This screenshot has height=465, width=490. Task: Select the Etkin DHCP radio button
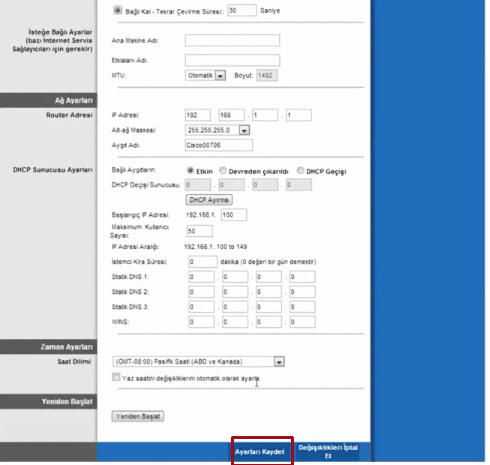click(x=190, y=171)
